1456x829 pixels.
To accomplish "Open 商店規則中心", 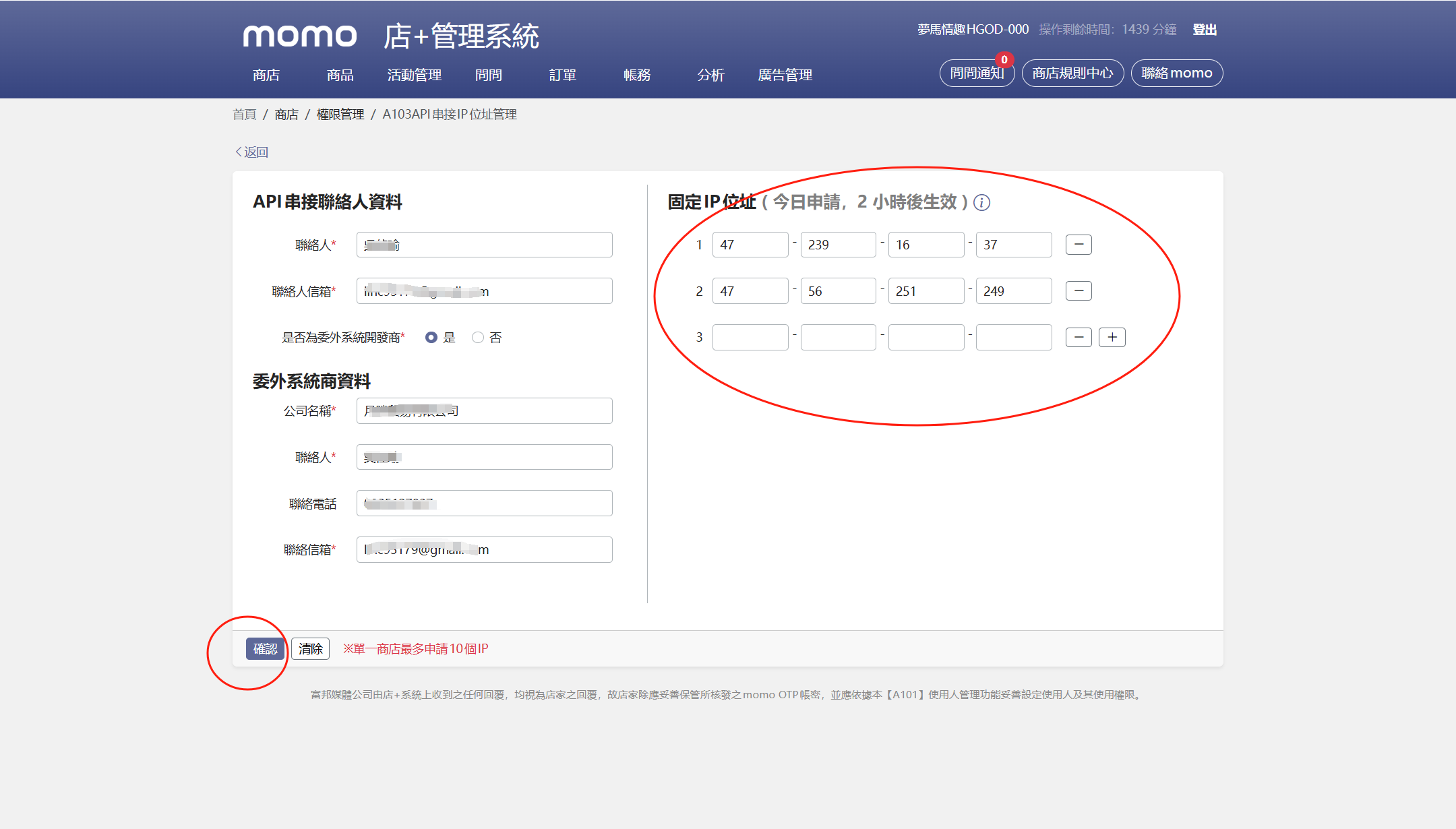I will tap(1072, 73).
